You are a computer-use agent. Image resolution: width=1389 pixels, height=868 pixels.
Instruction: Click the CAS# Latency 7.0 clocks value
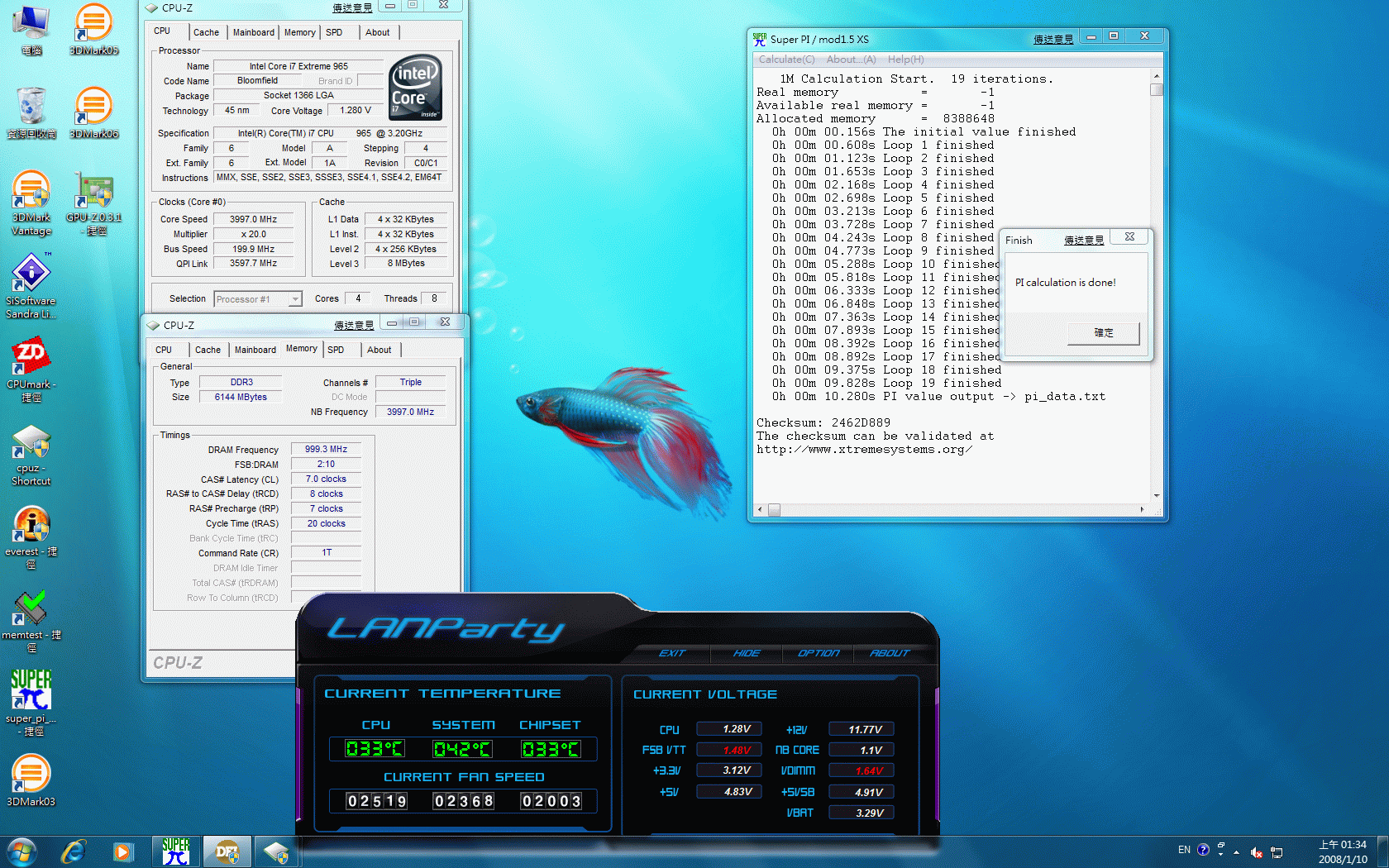(x=326, y=479)
